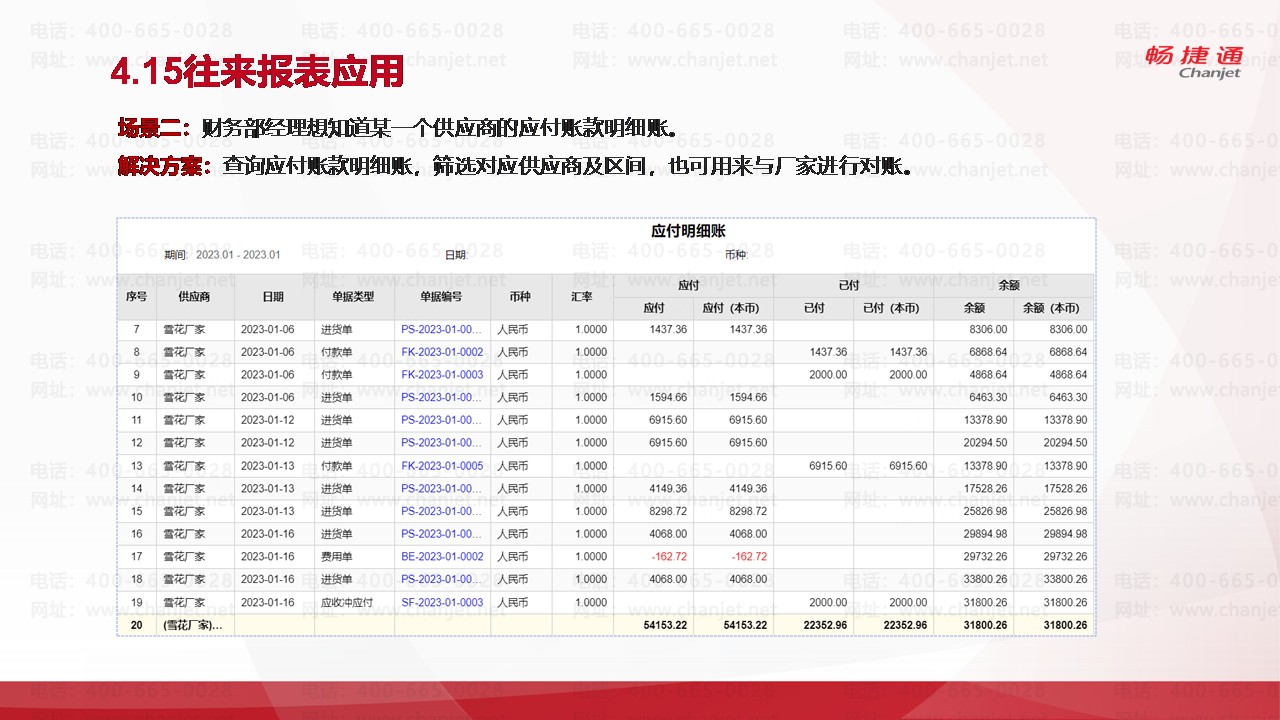Click 31800.26 in row 20 余额 column
Image resolution: width=1280 pixels, height=720 pixels.
tap(986, 625)
